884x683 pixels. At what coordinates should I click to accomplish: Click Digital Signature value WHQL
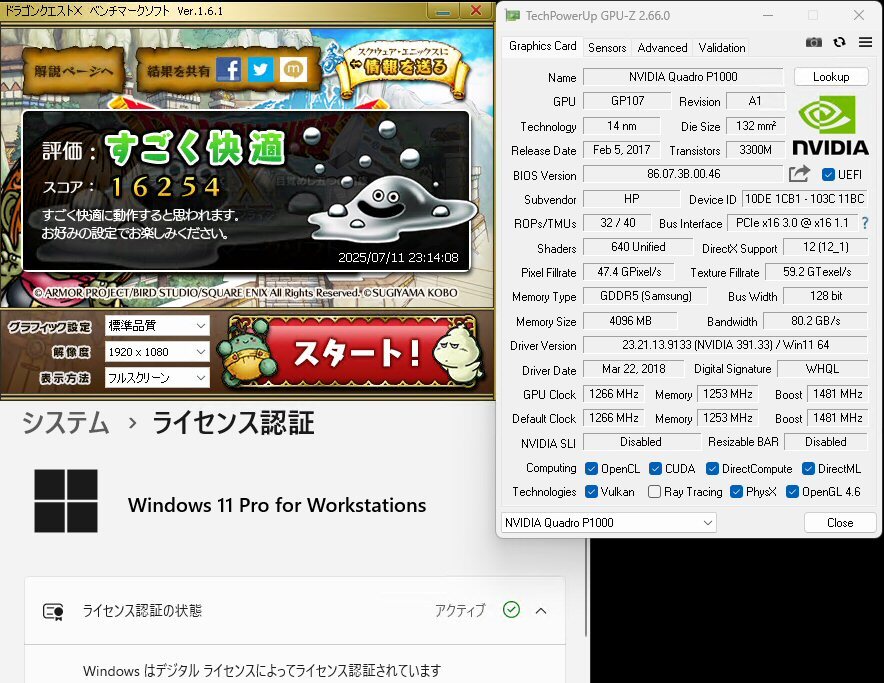822,369
